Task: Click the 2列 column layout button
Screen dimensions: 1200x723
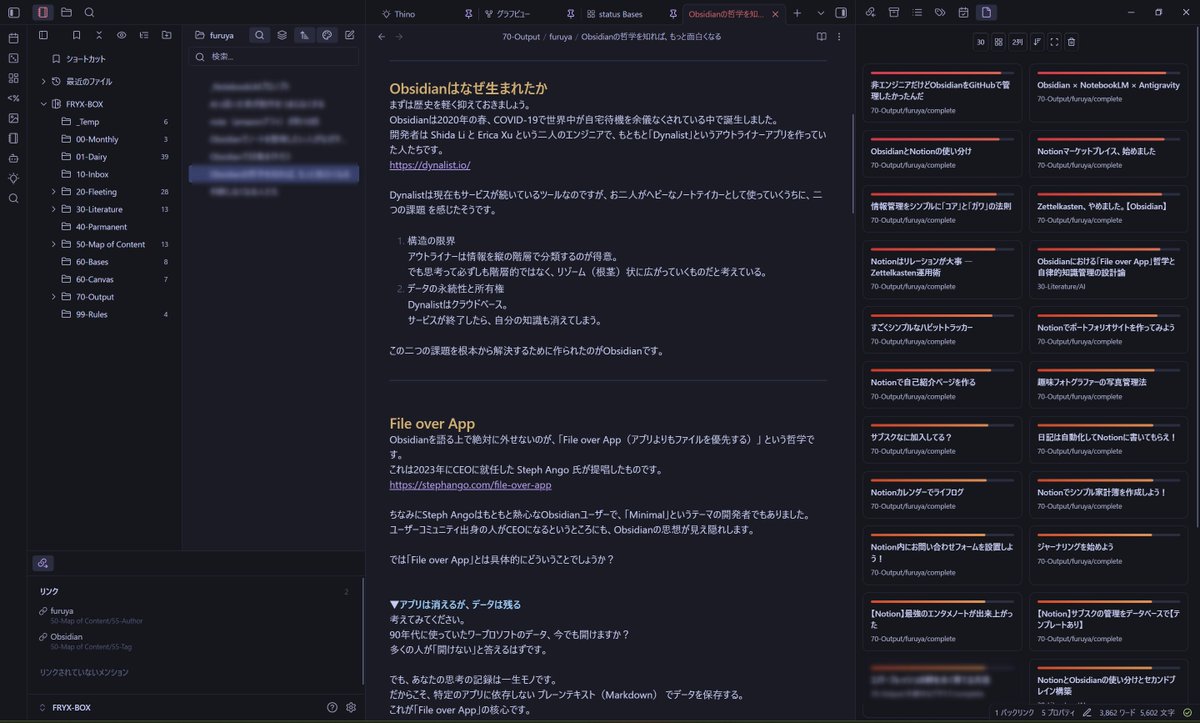Action: coord(1017,42)
